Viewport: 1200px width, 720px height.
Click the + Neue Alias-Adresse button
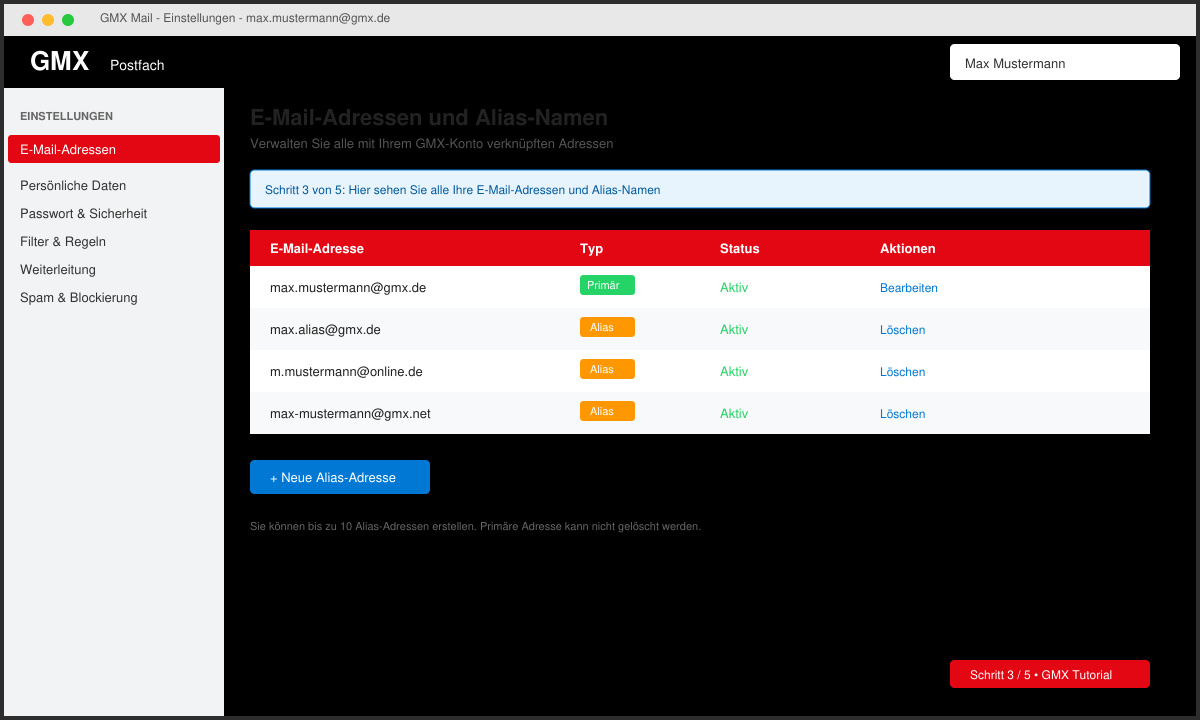click(340, 477)
